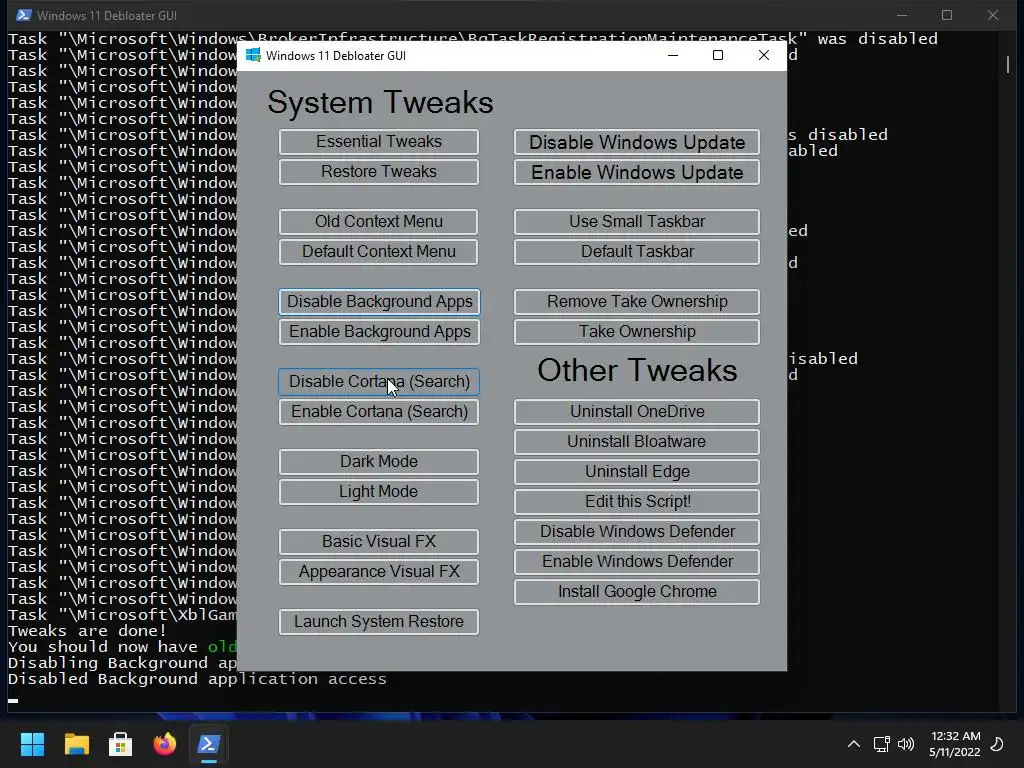1024x768 pixels.
Task: Click Enable Windows Defender
Action: (637, 562)
